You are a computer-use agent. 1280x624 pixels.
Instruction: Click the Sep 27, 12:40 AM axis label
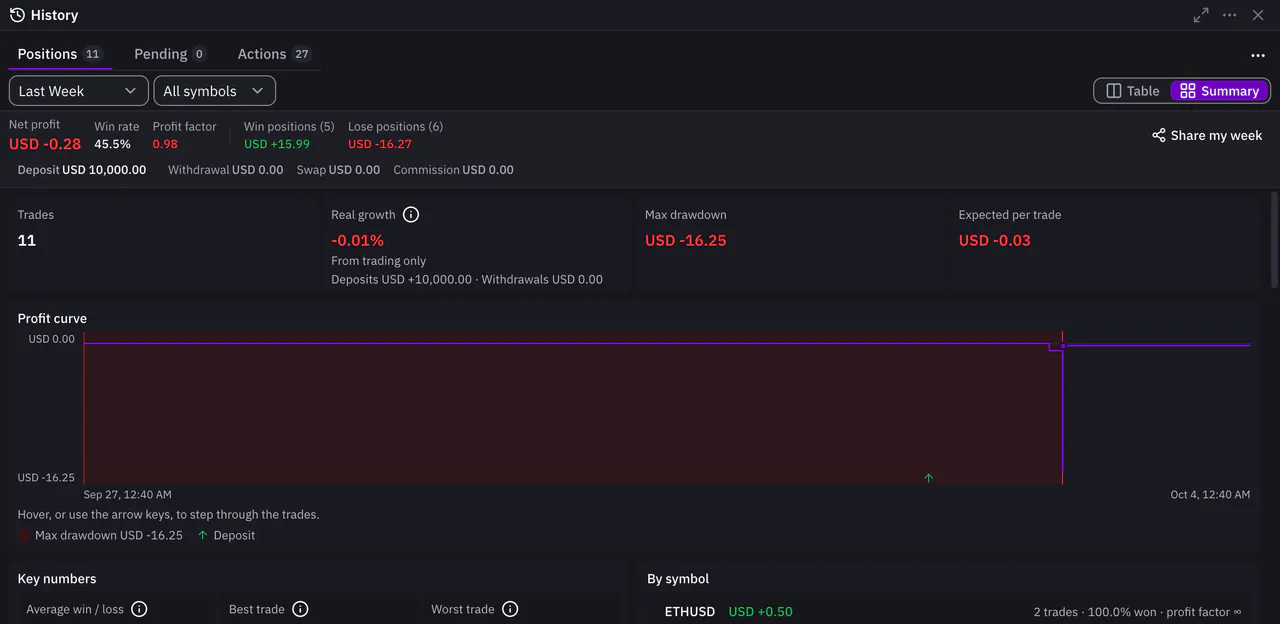point(128,494)
